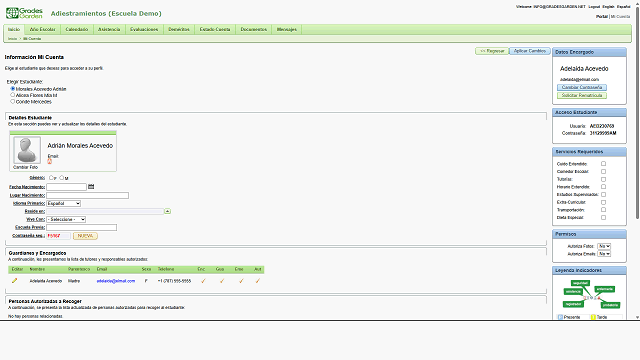The width and height of the screenshot is (640, 360).
Task: Open the birth date calendar picker
Action: (91, 187)
